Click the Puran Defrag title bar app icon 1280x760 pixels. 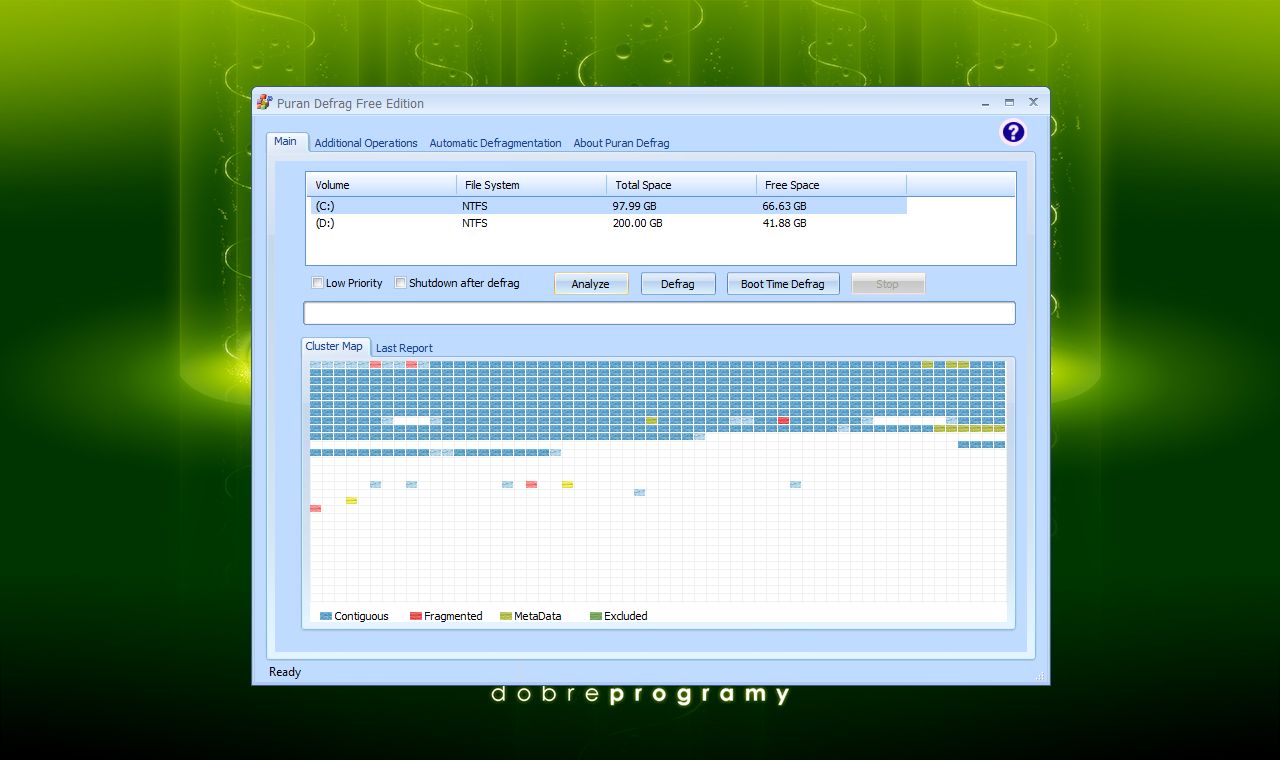(x=264, y=102)
